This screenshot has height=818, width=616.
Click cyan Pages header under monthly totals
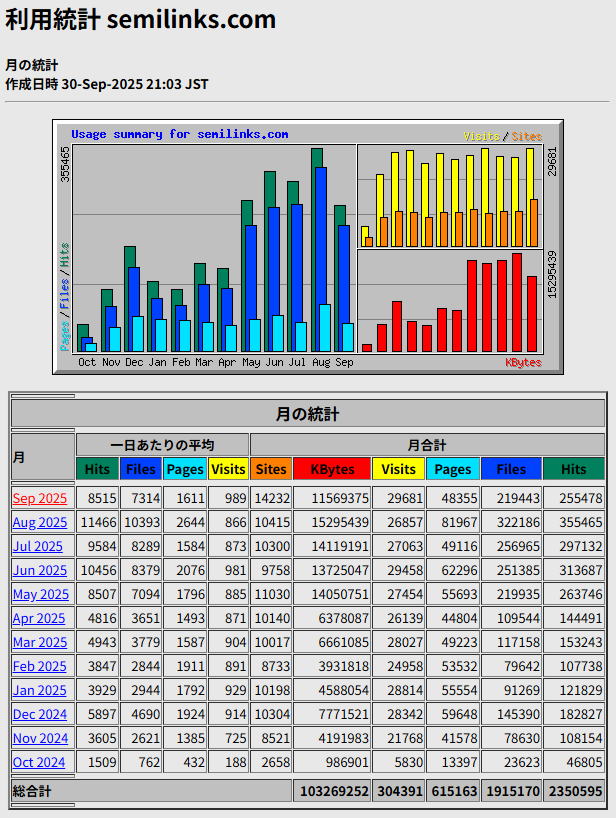point(453,469)
